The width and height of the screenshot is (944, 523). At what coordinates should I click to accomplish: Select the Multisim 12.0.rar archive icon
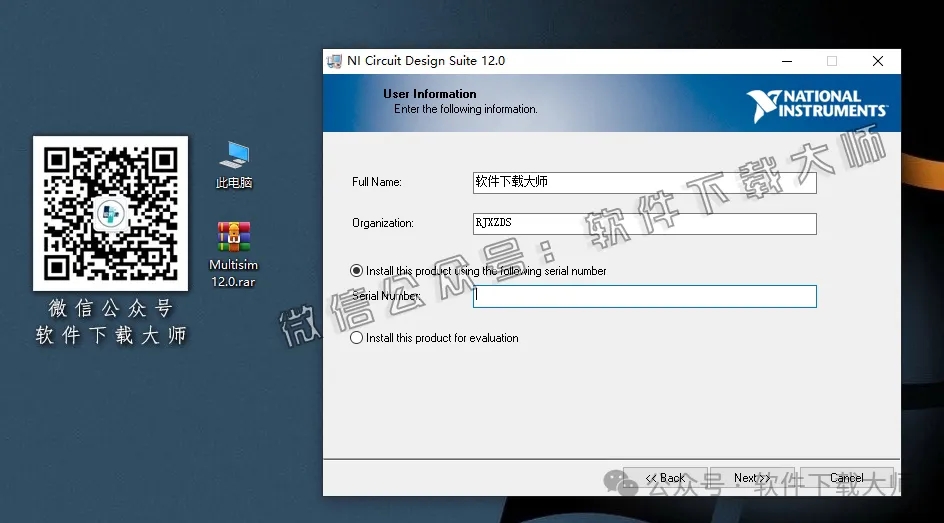pos(234,237)
